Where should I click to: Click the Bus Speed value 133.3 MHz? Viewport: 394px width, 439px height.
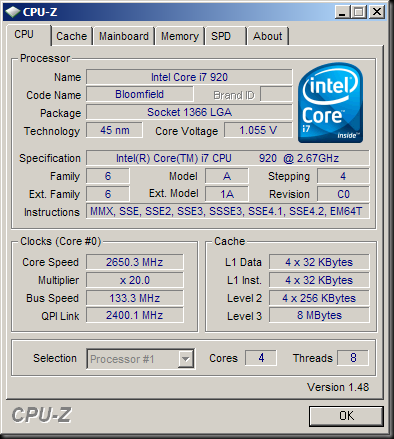(x=135, y=298)
